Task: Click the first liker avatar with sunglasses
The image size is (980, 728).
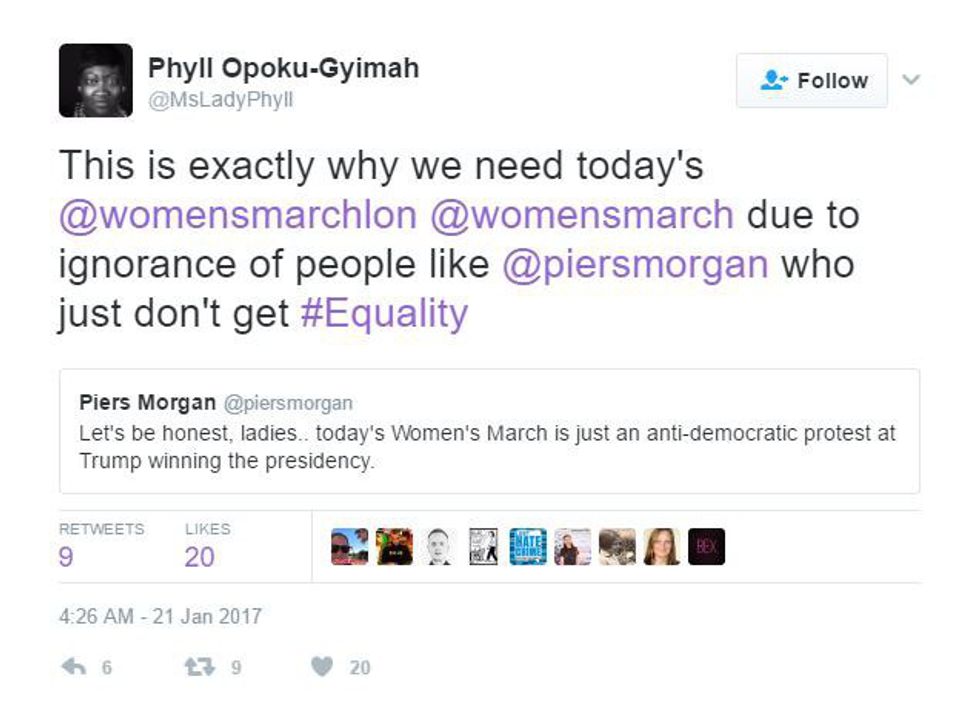Action: 349,546
